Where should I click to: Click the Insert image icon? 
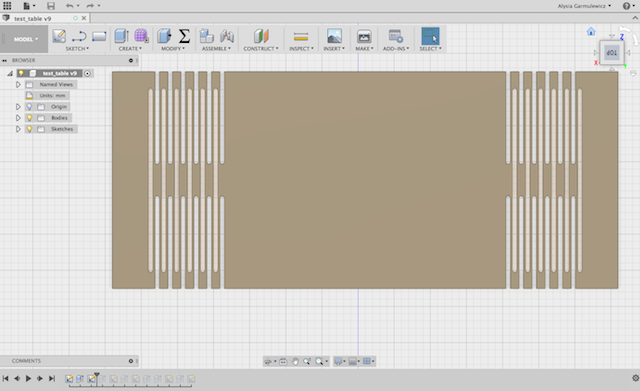coord(334,36)
